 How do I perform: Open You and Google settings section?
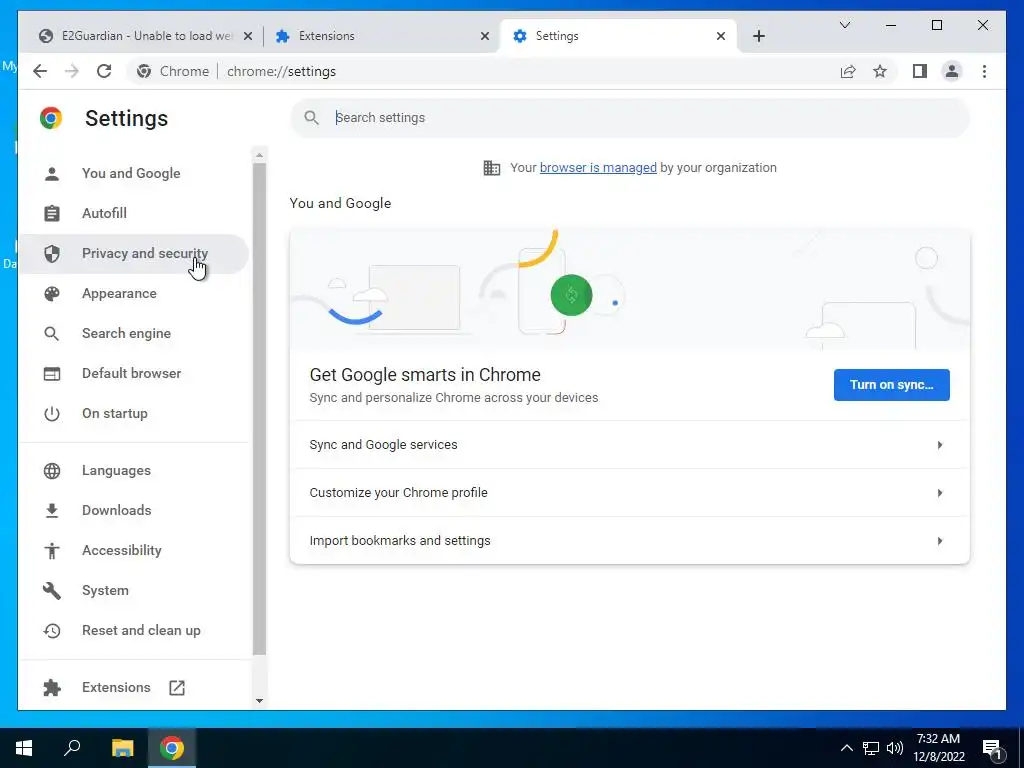[x=133, y=174]
